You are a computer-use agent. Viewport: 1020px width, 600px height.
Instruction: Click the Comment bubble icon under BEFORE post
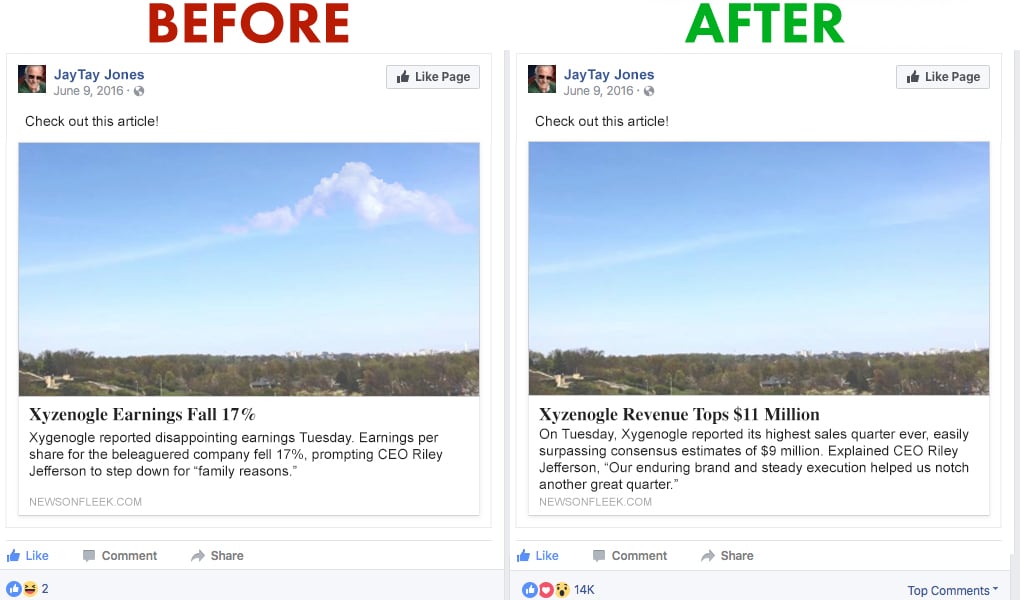[89, 555]
